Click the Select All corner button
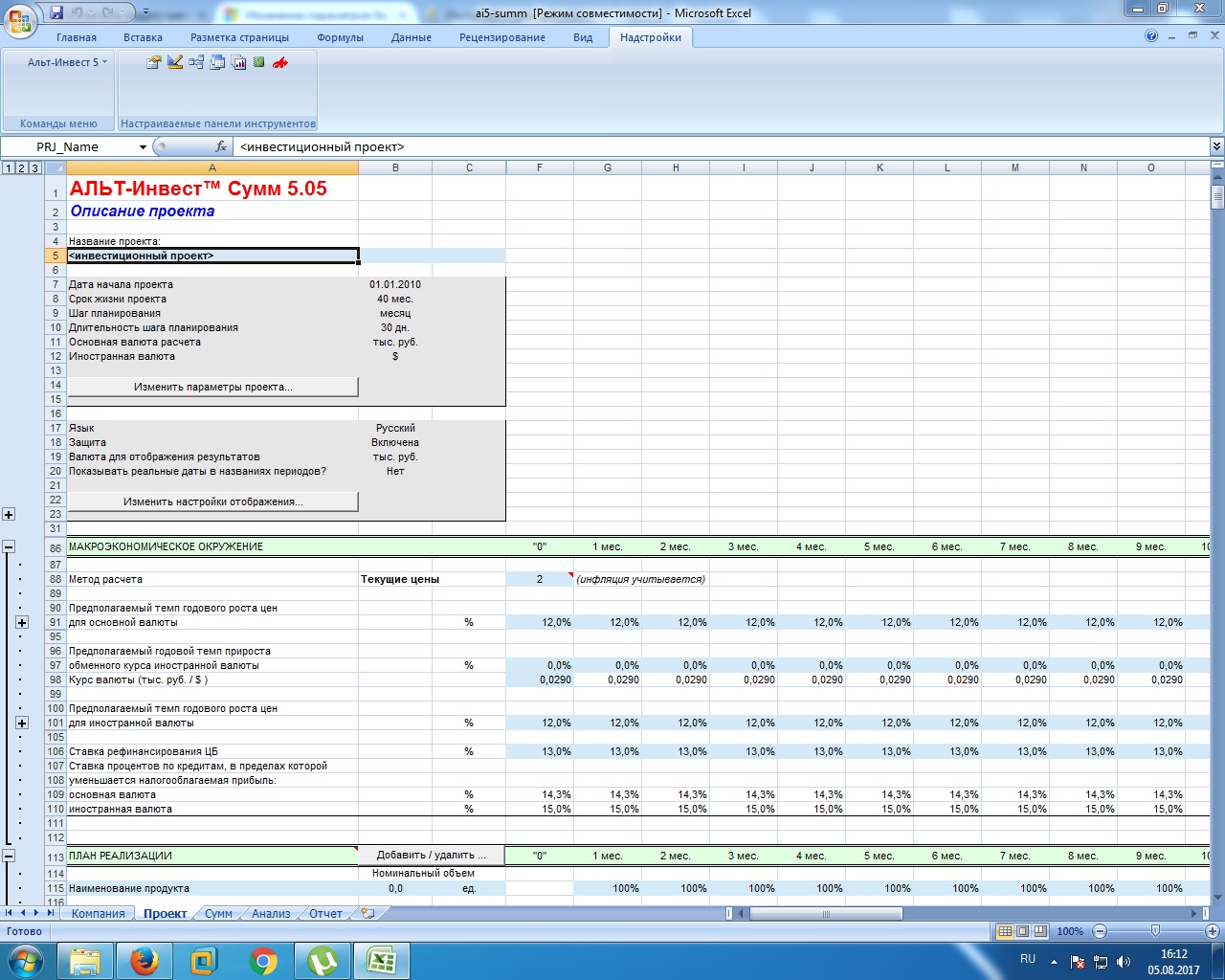Viewport: 1225px width, 980px height. pos(55,167)
